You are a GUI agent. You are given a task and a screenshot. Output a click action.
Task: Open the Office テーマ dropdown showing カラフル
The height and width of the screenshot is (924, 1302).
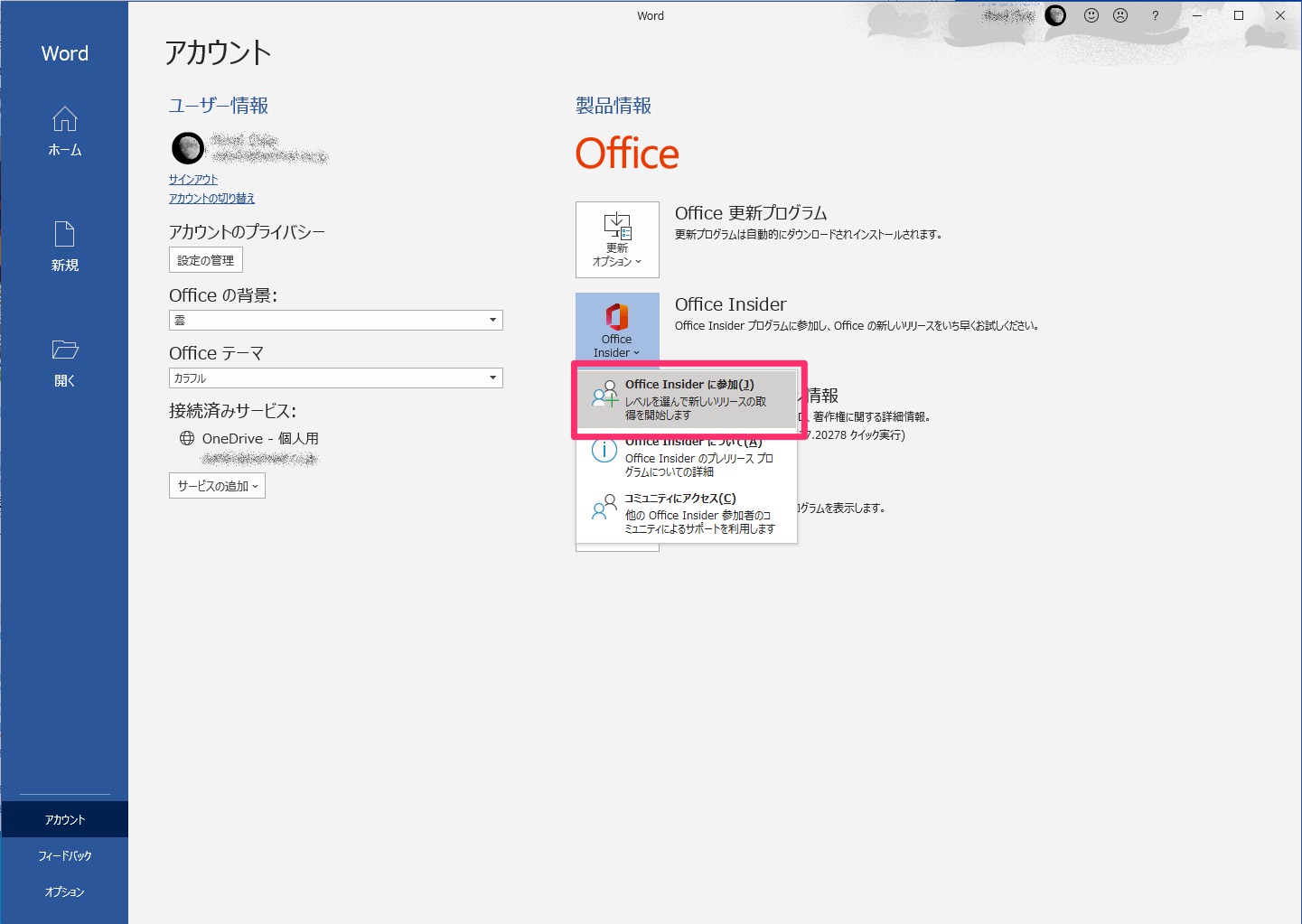tap(335, 378)
